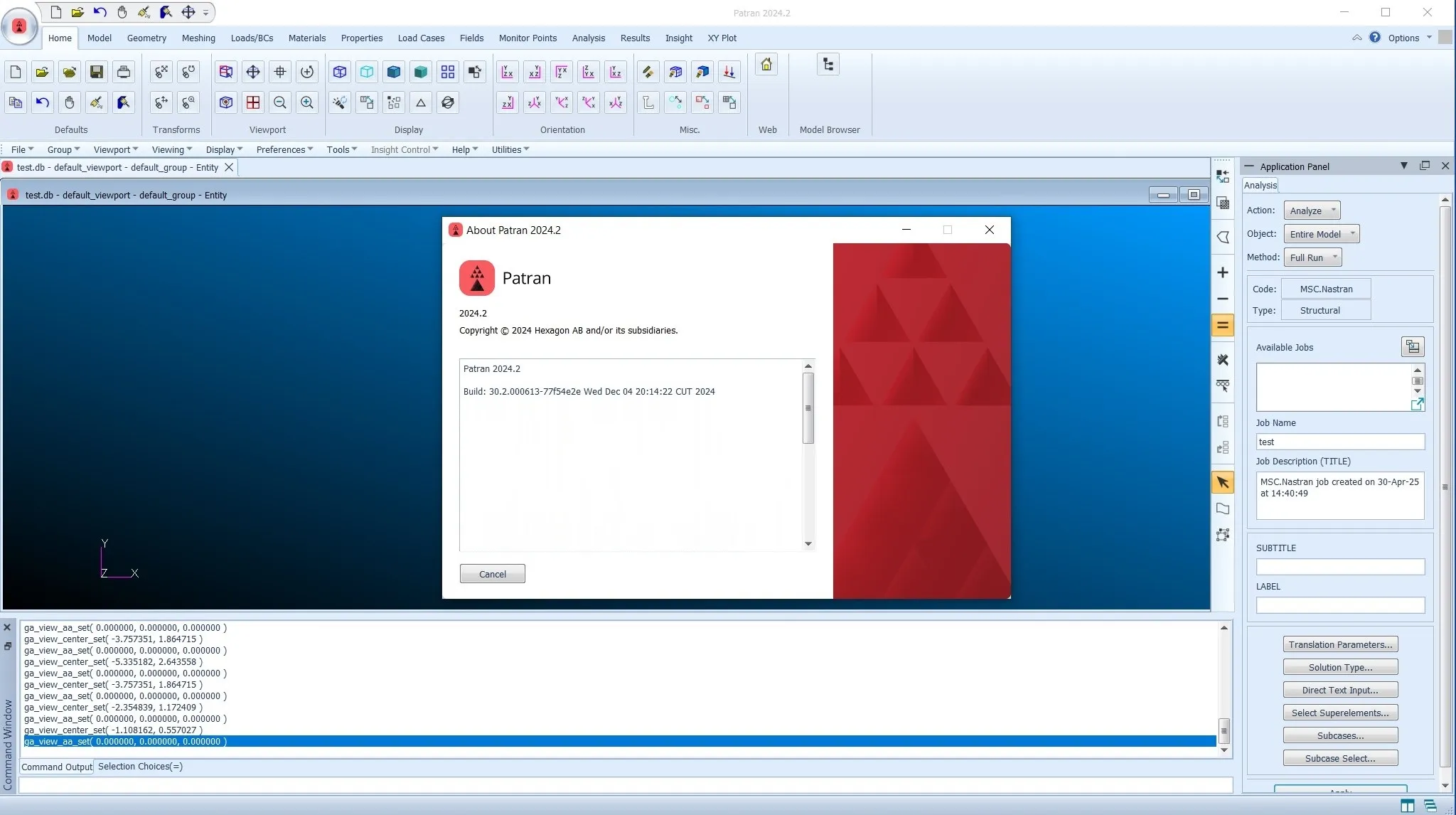Open the Preferences dropdown menu

[x=284, y=149]
